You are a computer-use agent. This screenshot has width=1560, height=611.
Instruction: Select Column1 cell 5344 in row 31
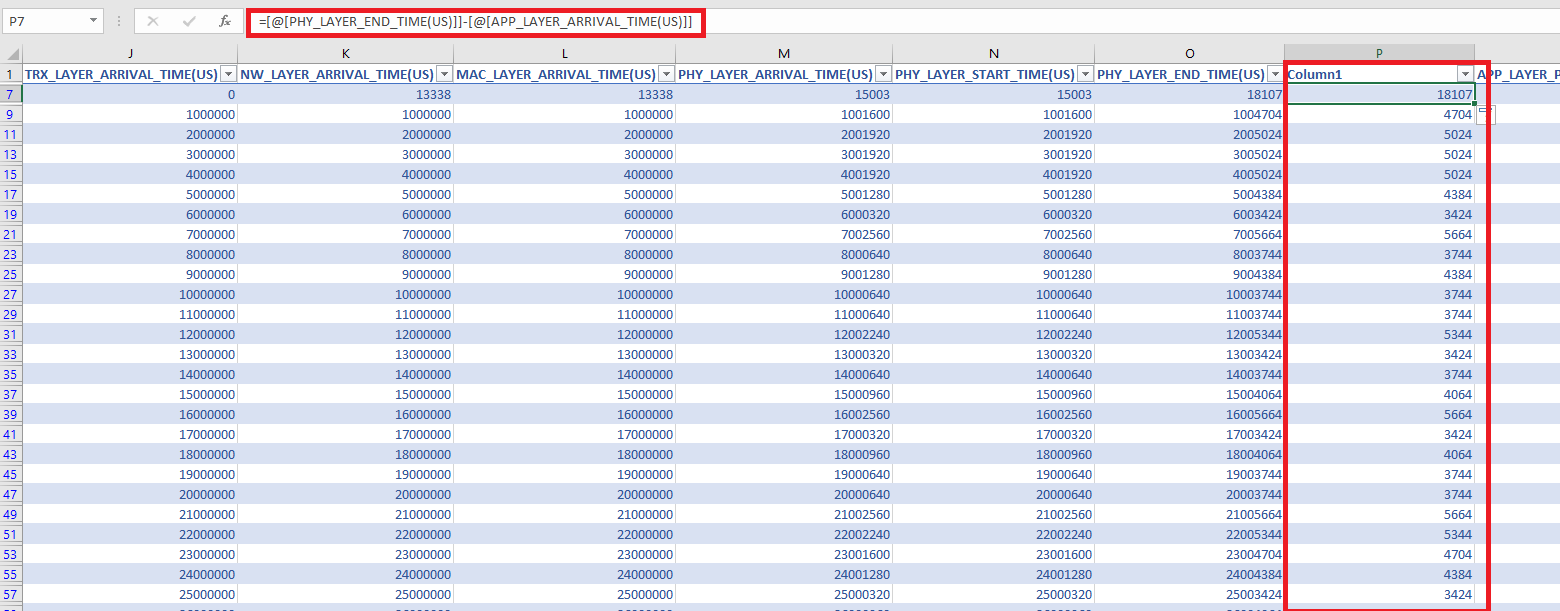coord(1380,334)
